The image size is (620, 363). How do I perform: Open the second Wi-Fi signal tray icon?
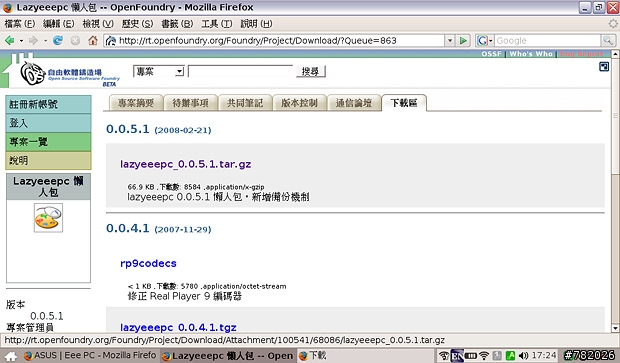coord(484,355)
